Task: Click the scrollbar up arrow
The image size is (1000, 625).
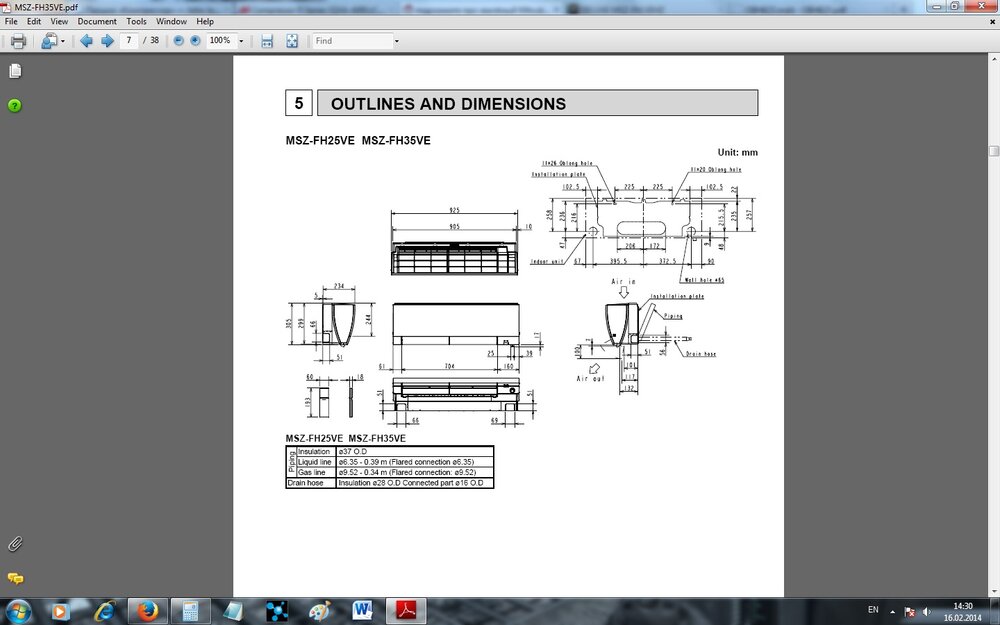Action: click(x=994, y=59)
